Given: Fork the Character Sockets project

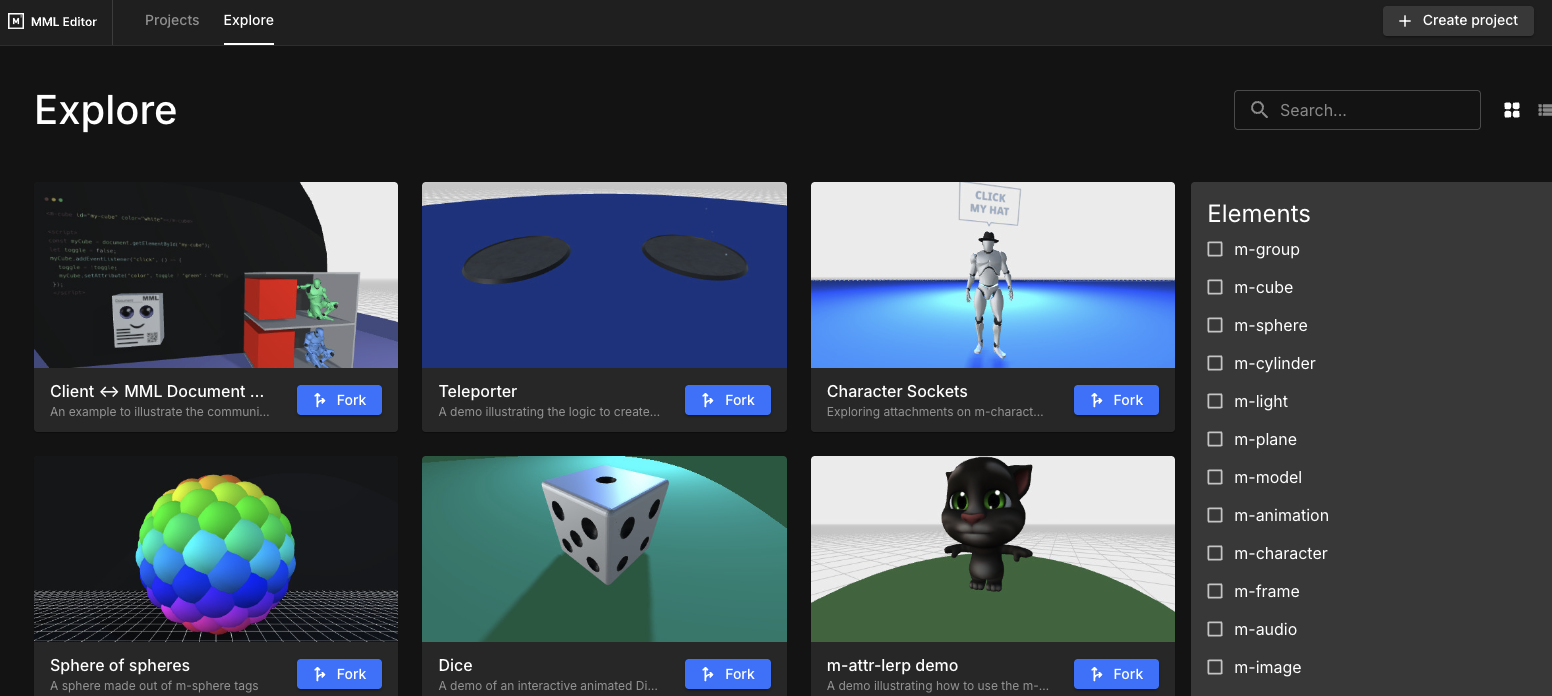Looking at the screenshot, I should coord(1116,400).
